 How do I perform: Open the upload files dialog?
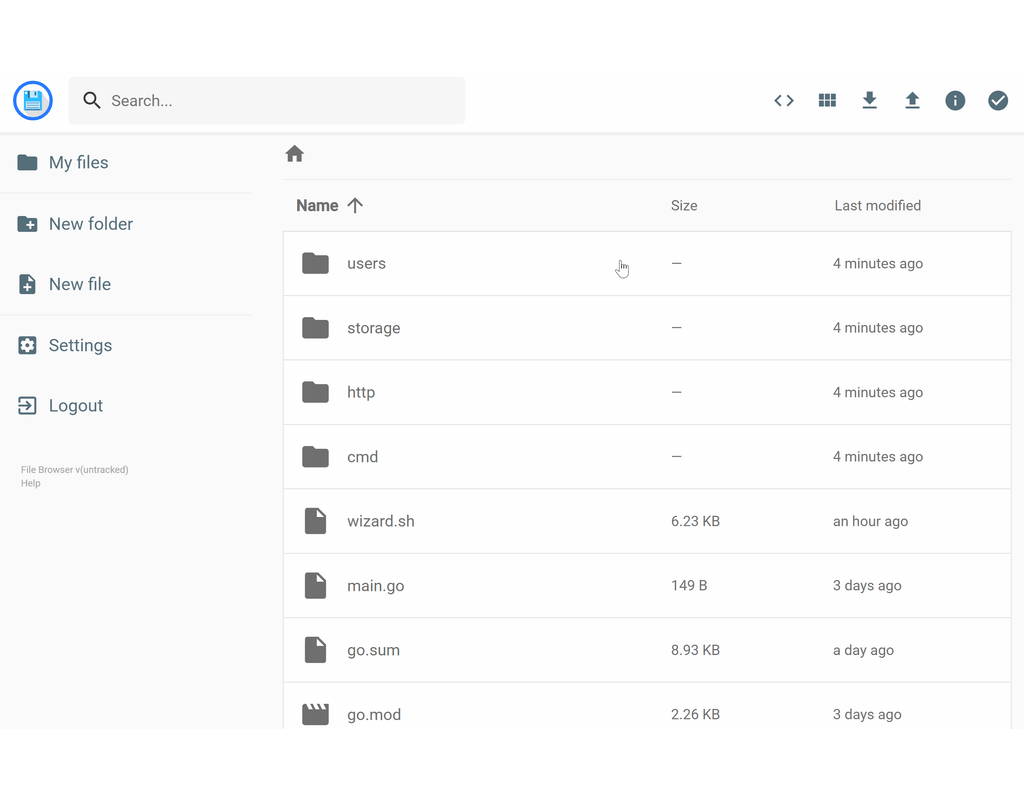coord(912,100)
